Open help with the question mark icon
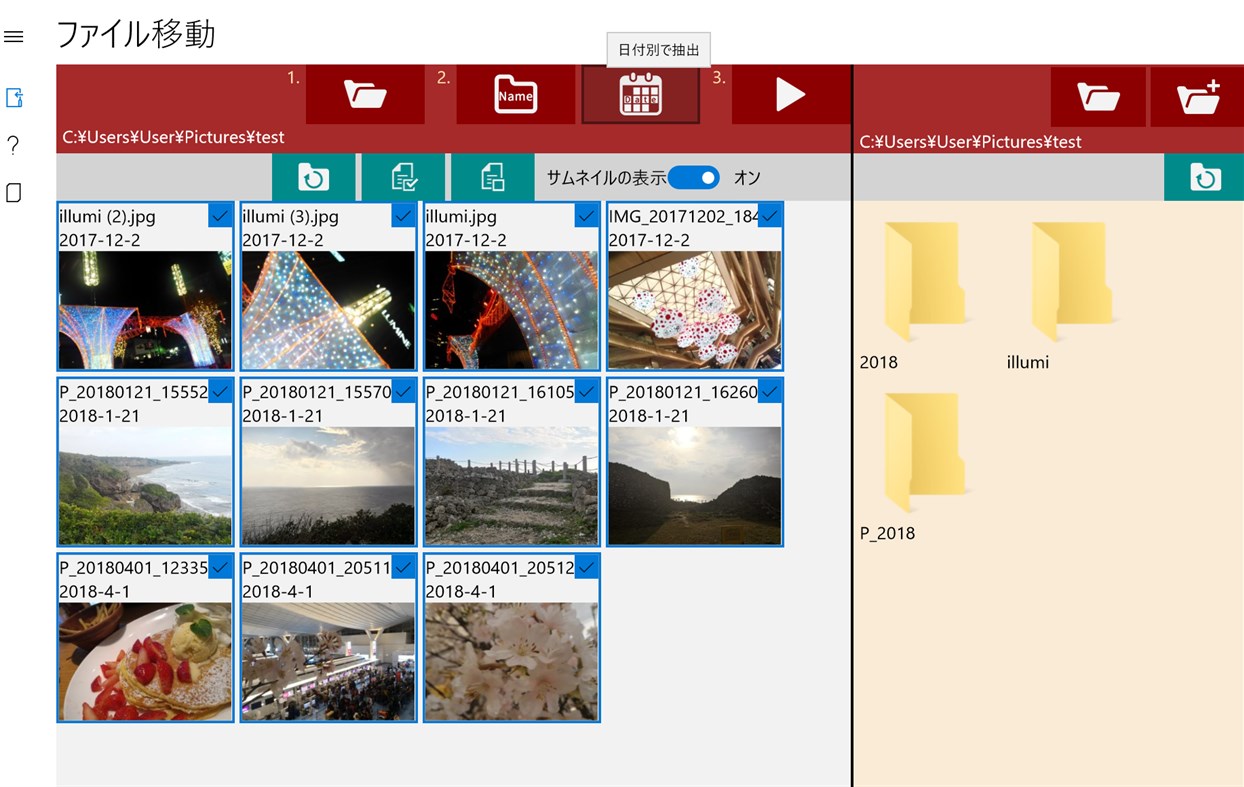This screenshot has height=787, width=1244. tap(13, 145)
